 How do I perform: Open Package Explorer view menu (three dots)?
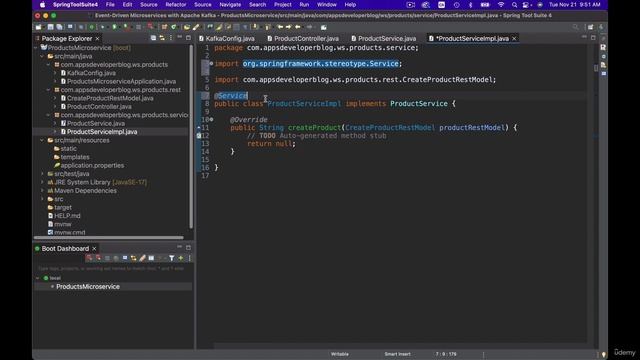171,38
